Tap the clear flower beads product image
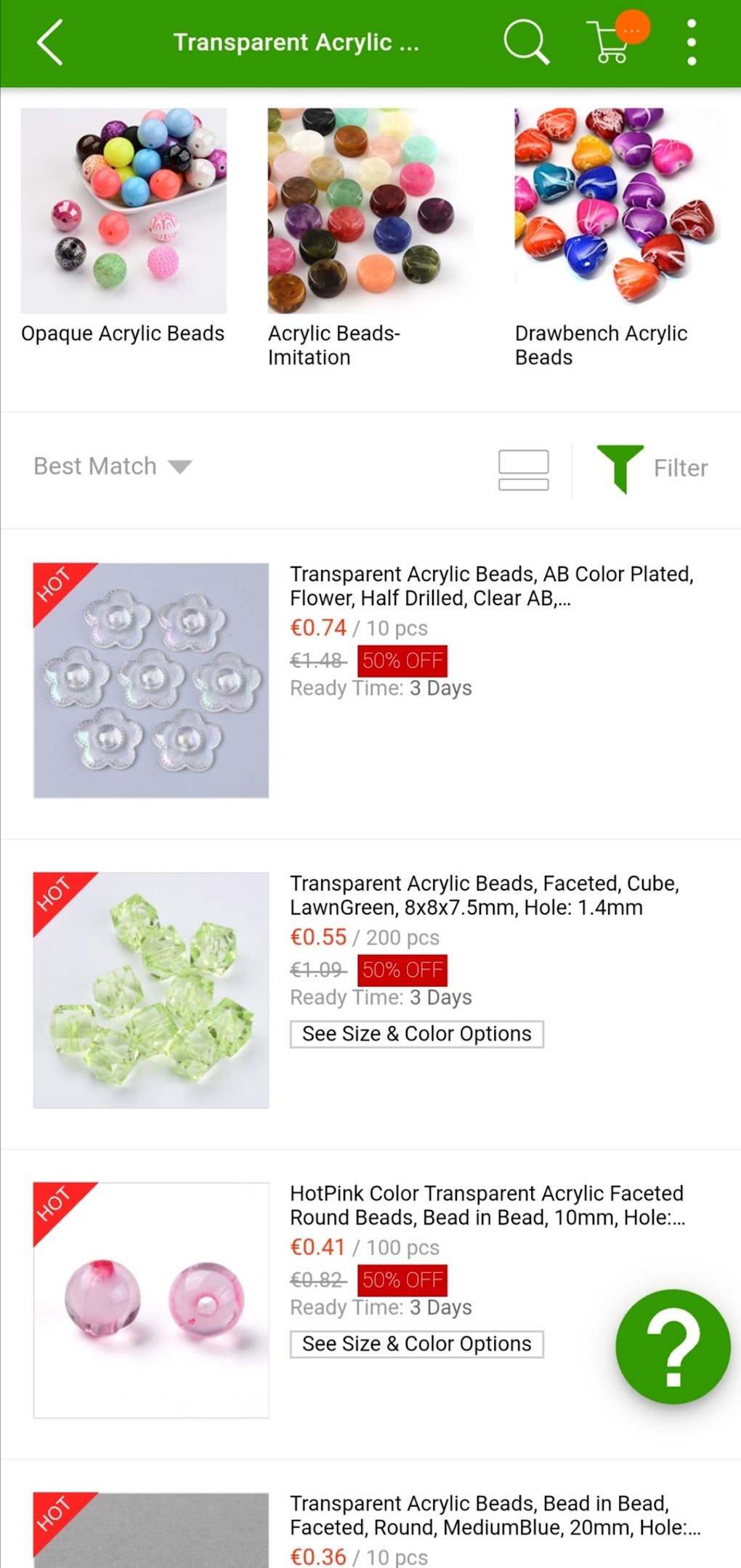 click(151, 681)
